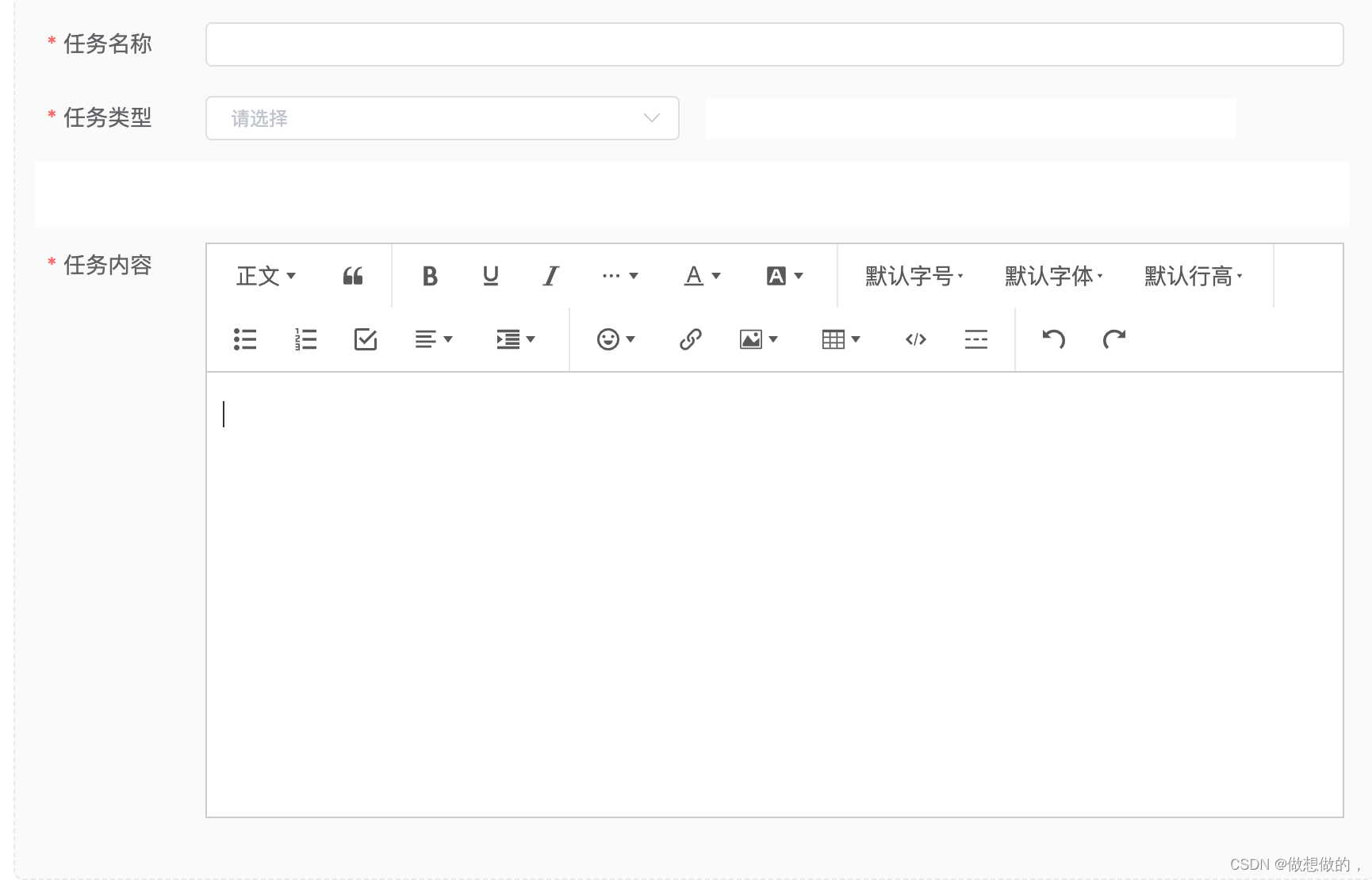This screenshot has height=880, width=1372.
Task: Open the 默认字体 font family dropdown
Action: tap(1053, 276)
